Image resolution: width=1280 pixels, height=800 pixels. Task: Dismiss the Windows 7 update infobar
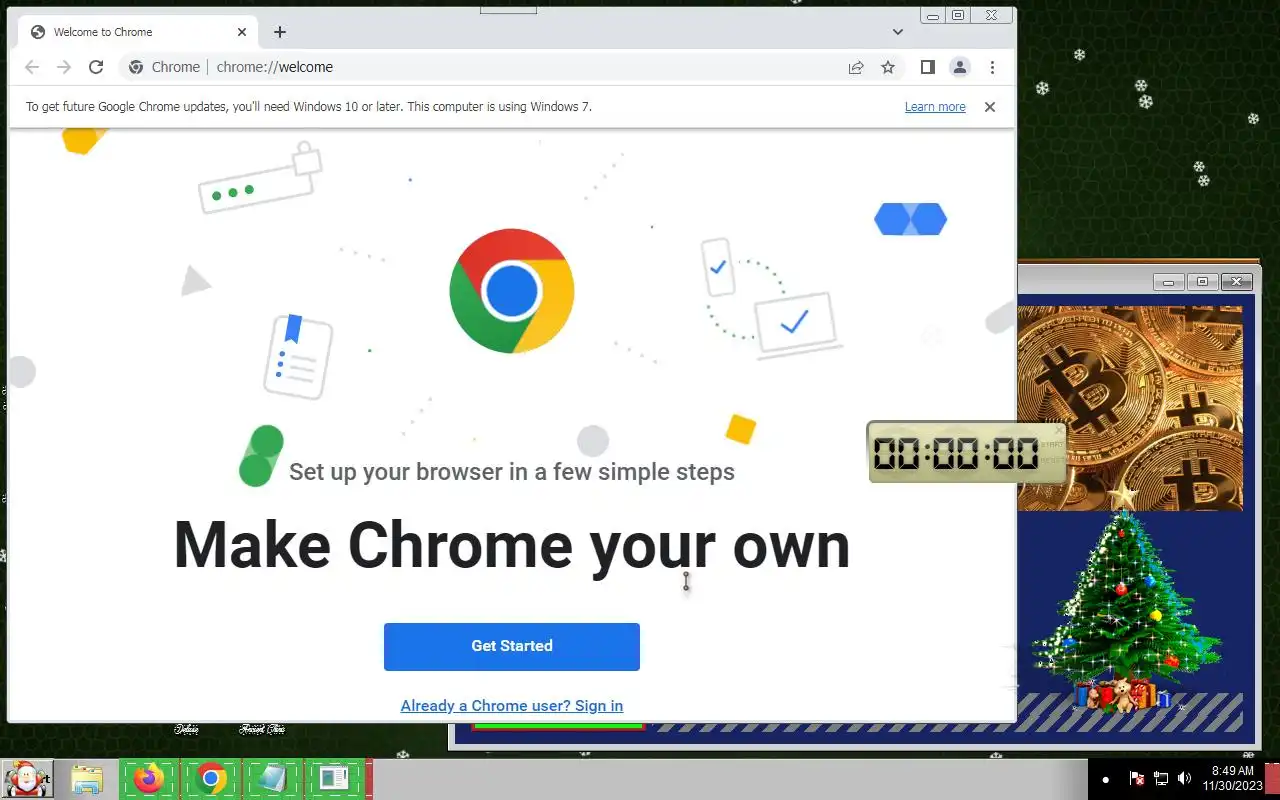990,107
